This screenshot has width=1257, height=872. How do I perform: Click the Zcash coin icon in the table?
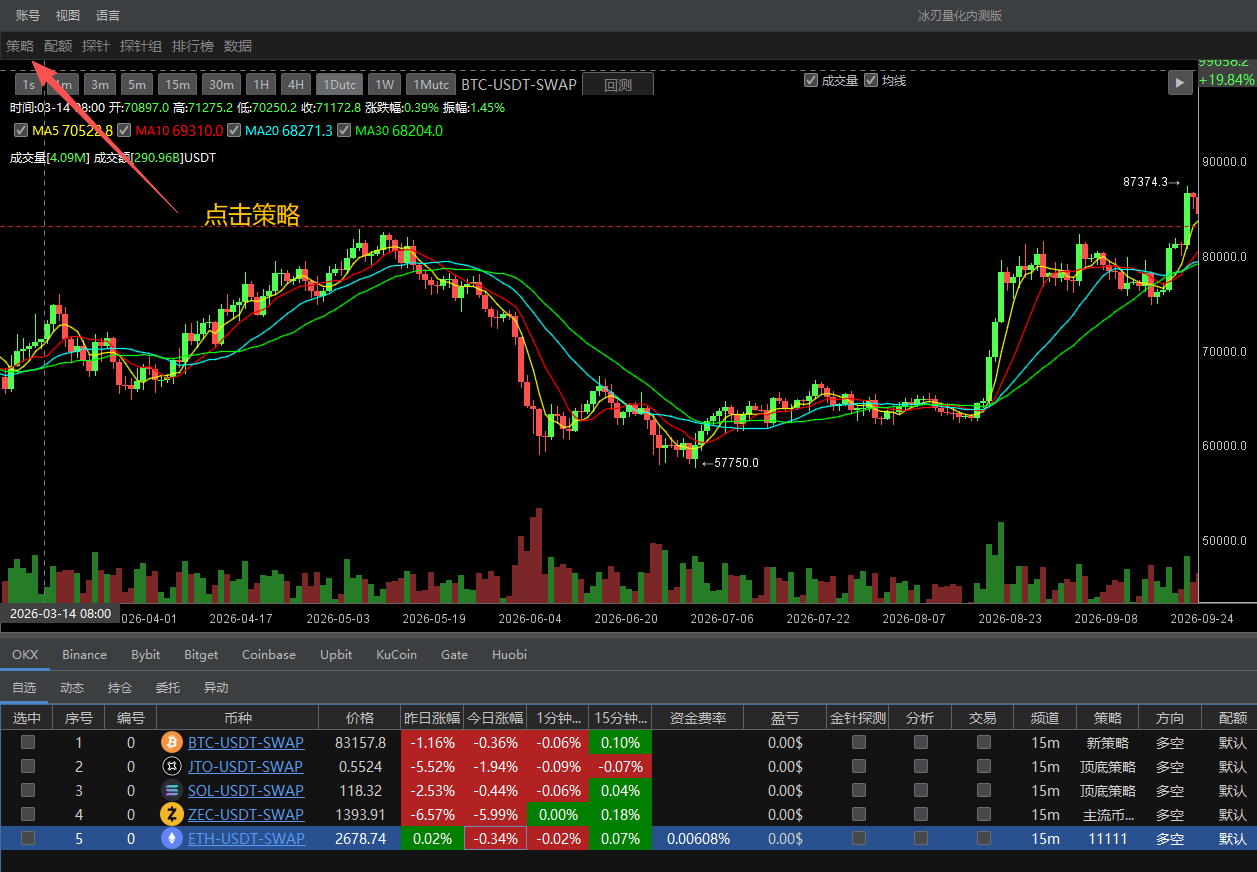click(172, 815)
